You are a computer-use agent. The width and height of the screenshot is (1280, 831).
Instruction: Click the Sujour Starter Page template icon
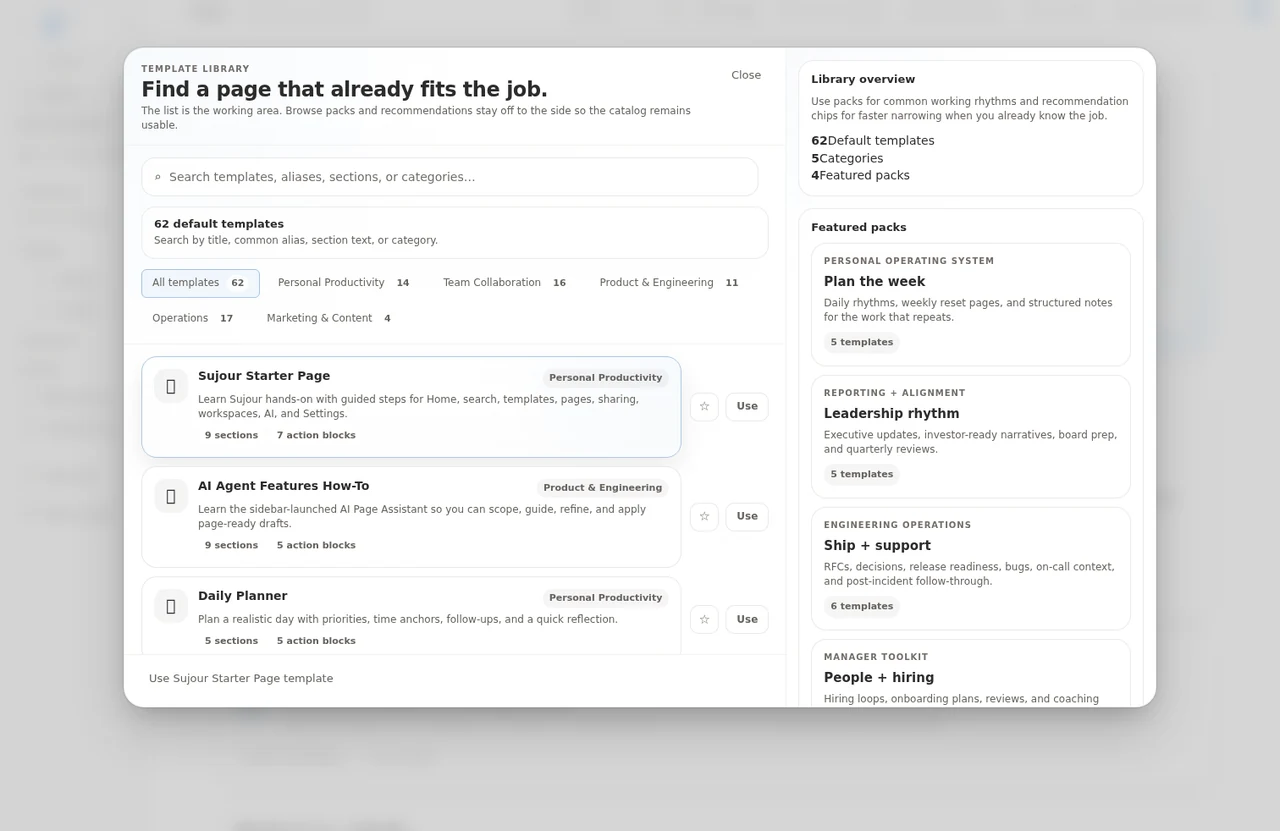[x=171, y=386]
